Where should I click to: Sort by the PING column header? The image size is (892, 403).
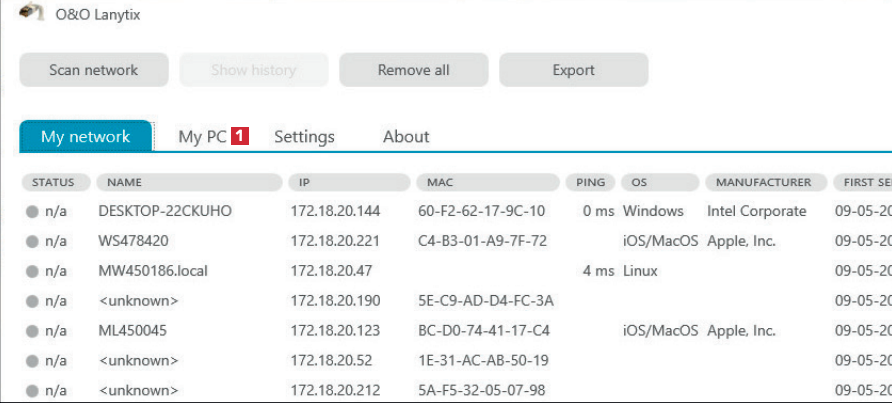(590, 183)
